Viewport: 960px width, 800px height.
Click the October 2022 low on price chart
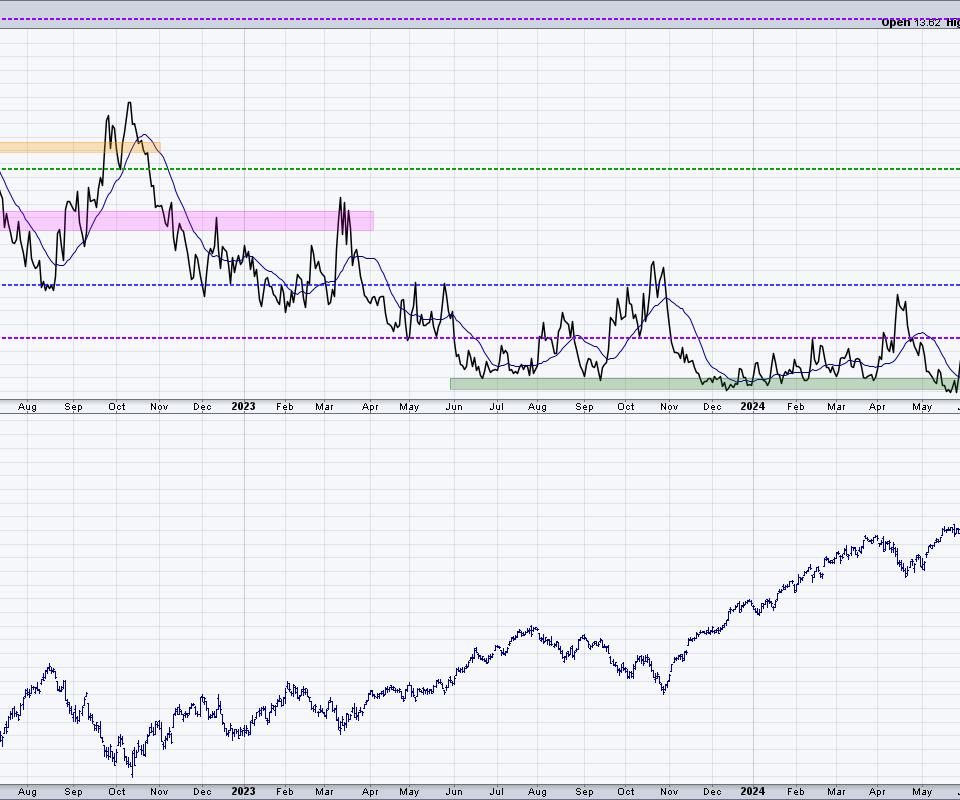coord(132,773)
